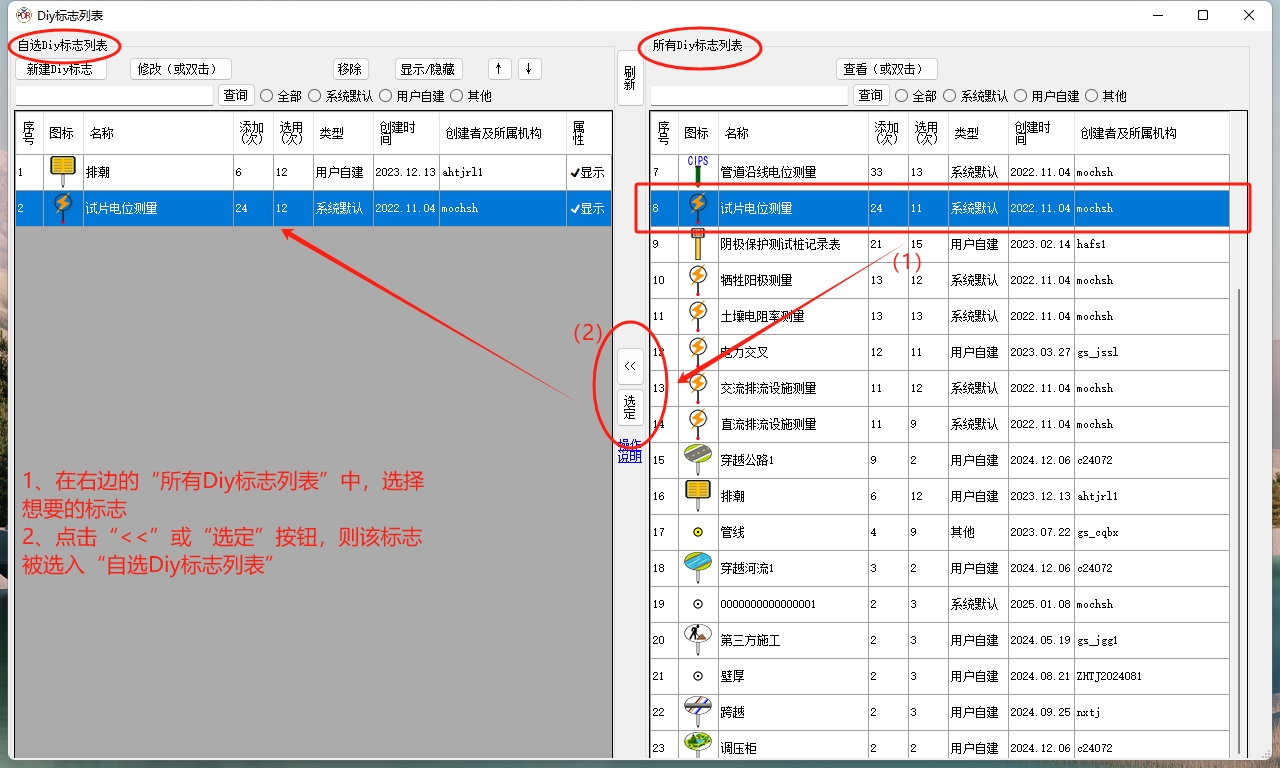Select the 调压柜 icon in the right list
1280x768 pixels.
697,745
